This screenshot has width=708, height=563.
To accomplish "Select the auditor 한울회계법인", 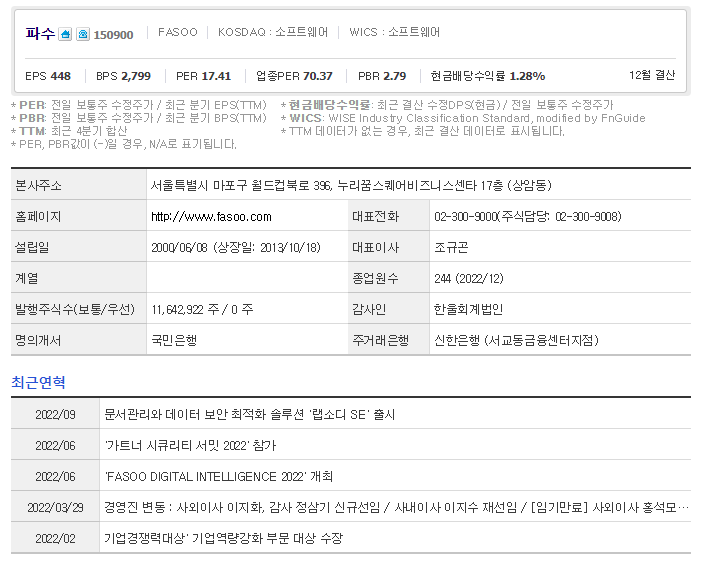I will click(x=468, y=309).
